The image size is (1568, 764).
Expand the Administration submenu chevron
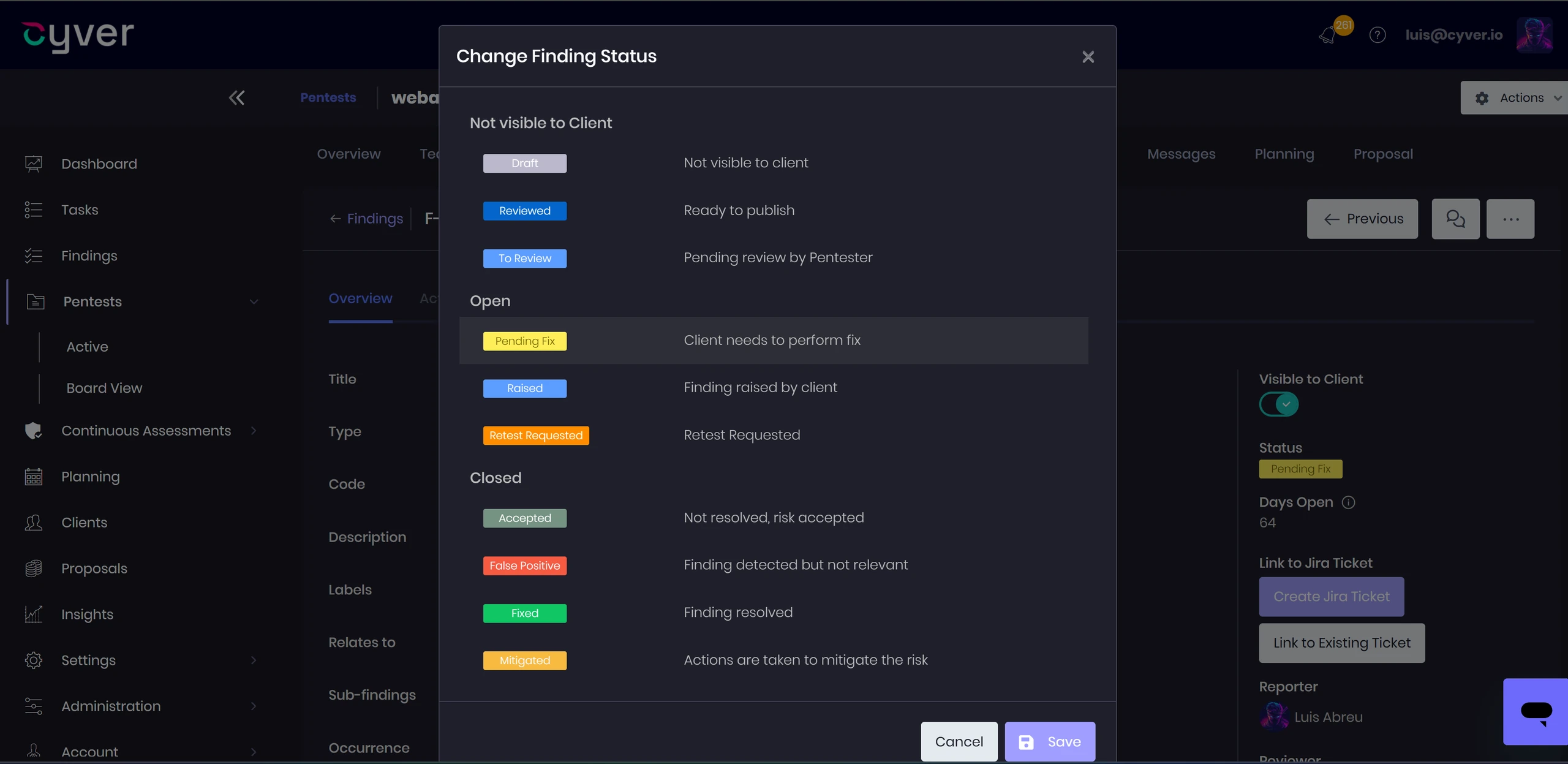click(x=254, y=706)
